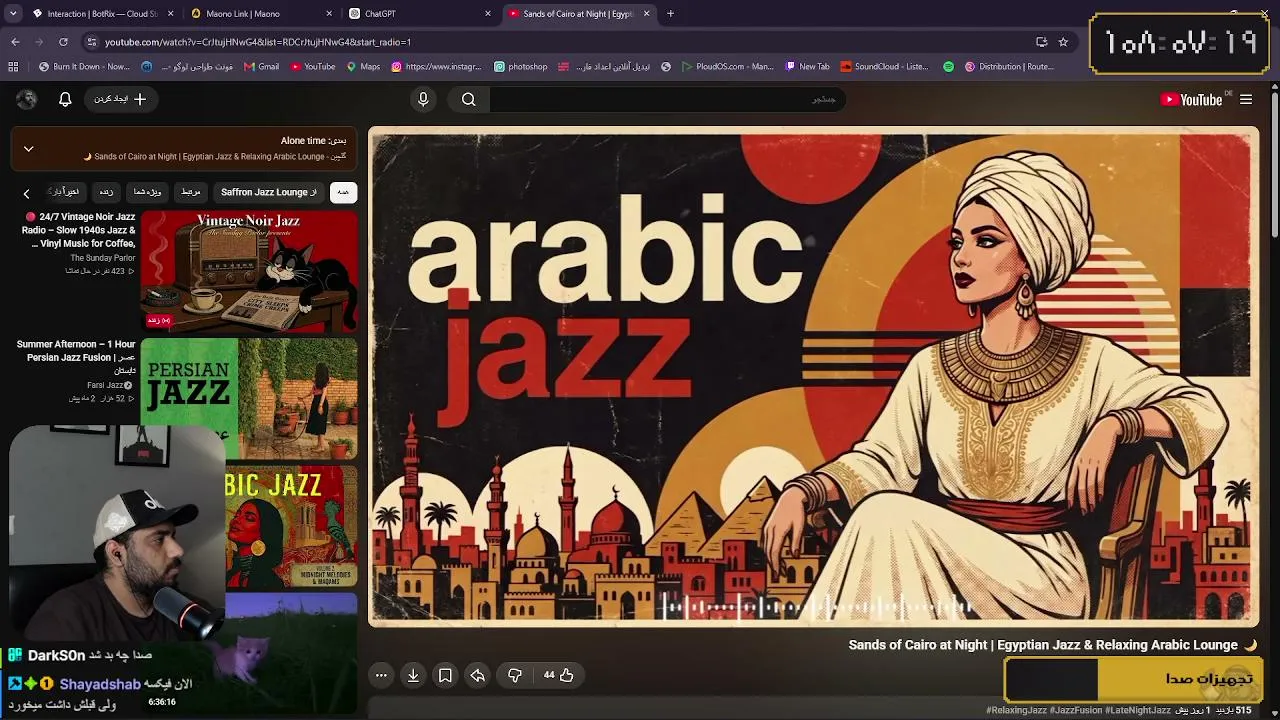Switch to the Maono Link tab

261,14
